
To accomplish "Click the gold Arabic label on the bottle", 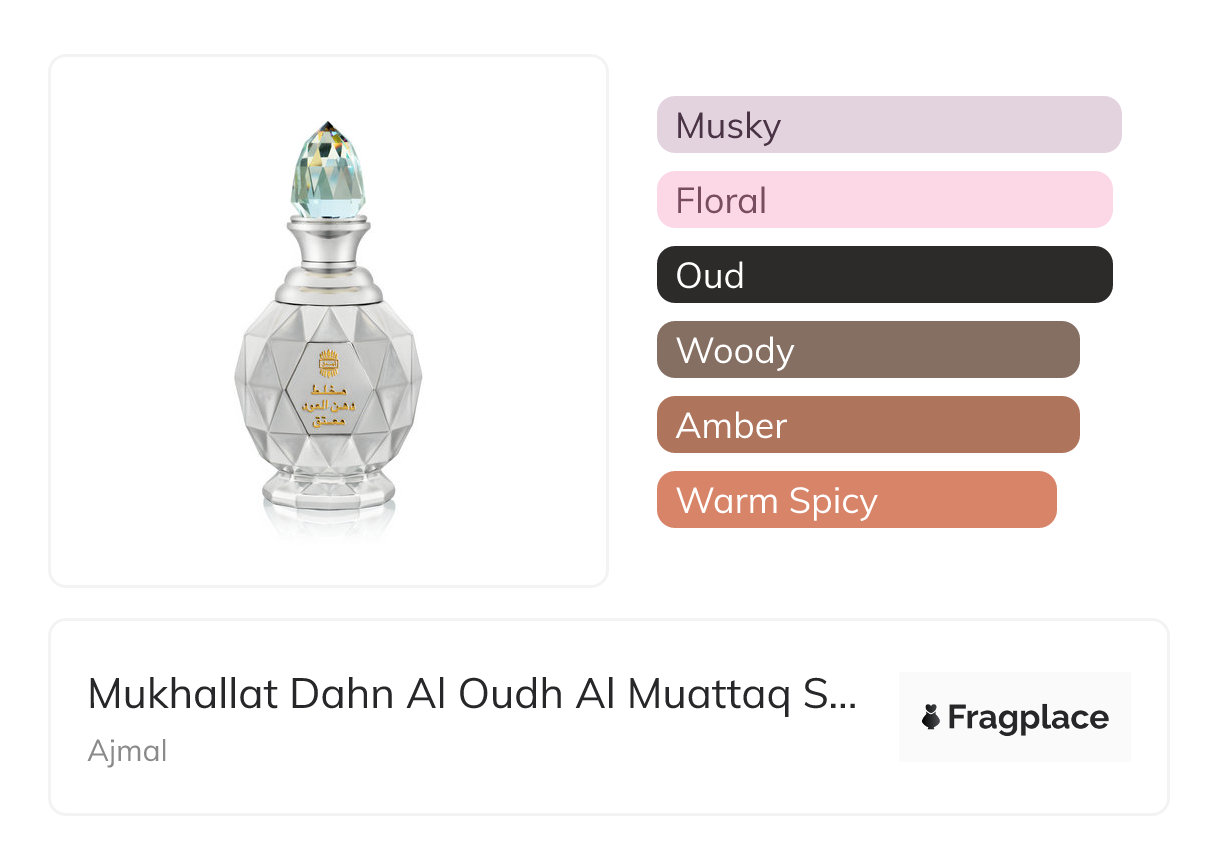I will click(326, 403).
